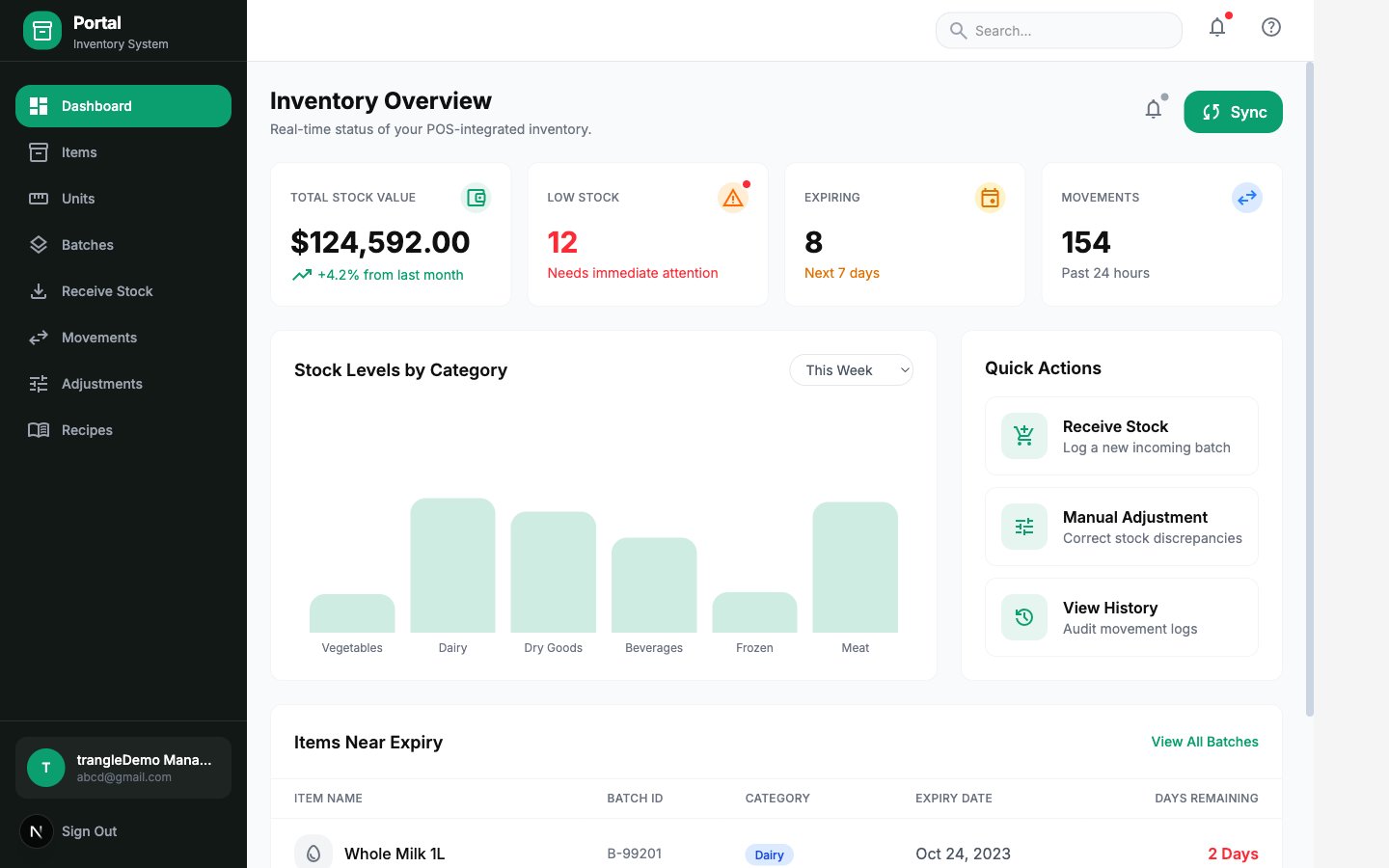Focus the Search input field
Viewport: 1389px width, 868px height.
coord(1059,31)
